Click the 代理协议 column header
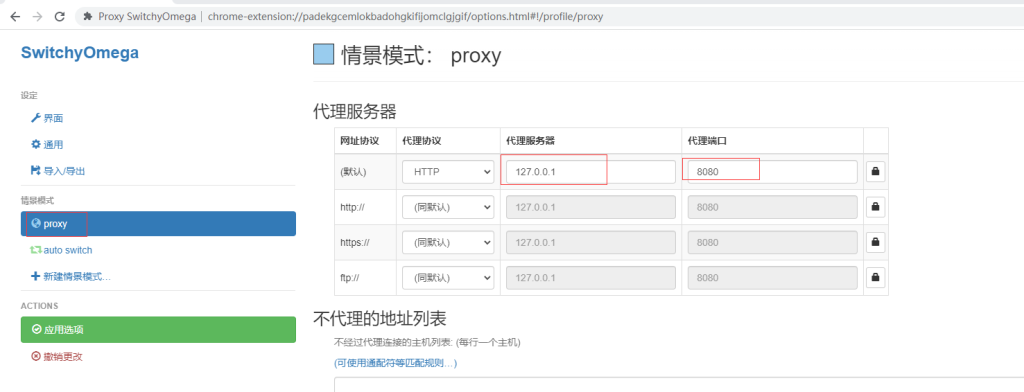The width and height of the screenshot is (1024, 392). 422,141
